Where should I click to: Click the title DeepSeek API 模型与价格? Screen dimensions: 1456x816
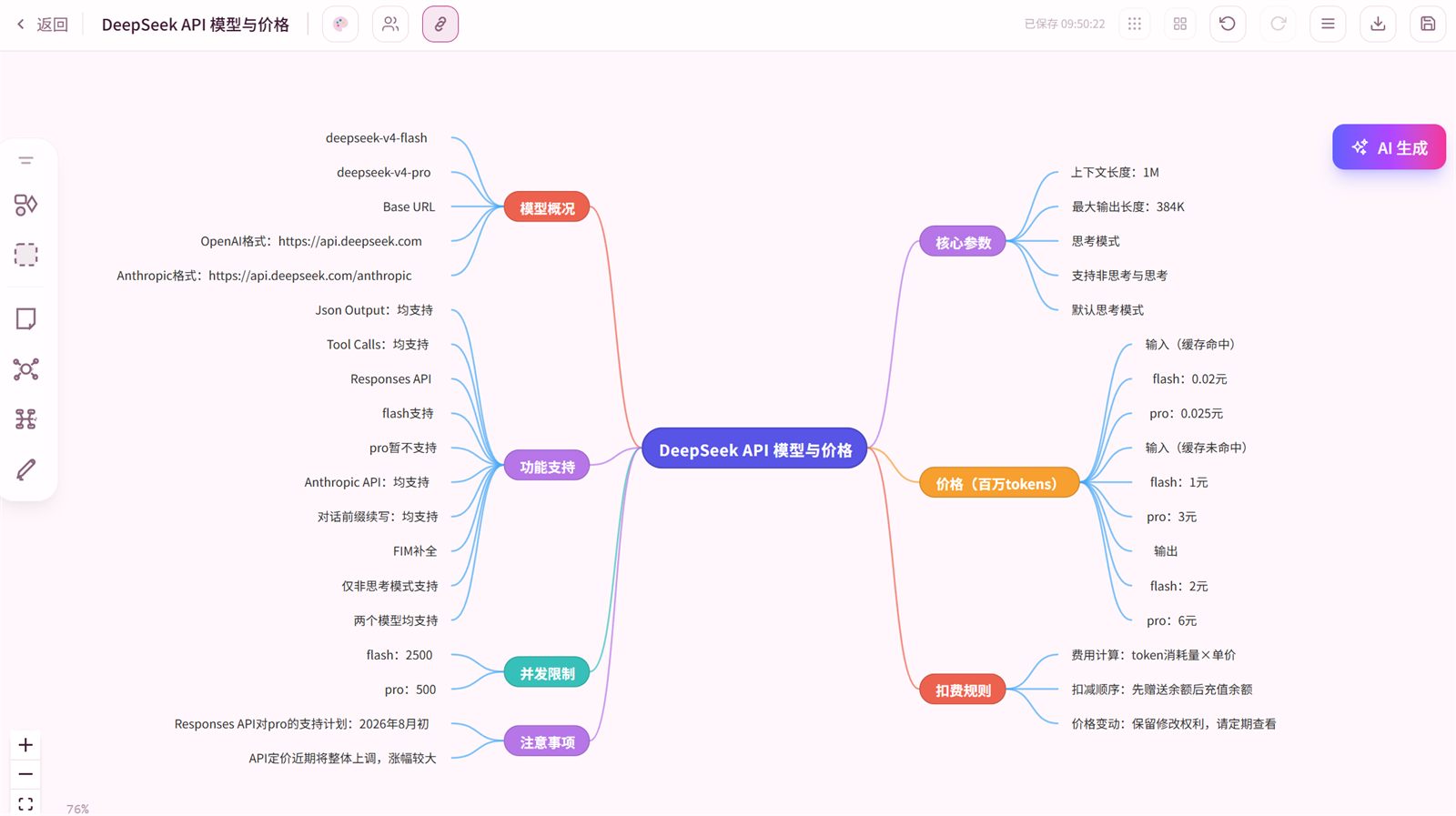click(196, 25)
